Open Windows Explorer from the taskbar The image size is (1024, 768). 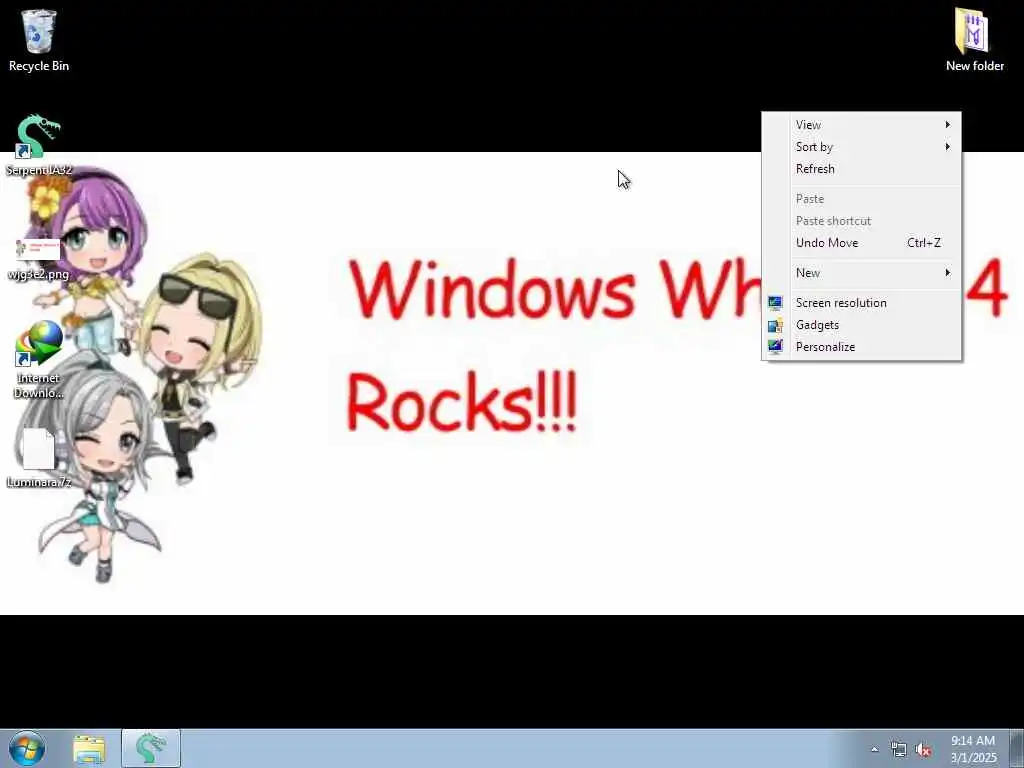point(89,749)
